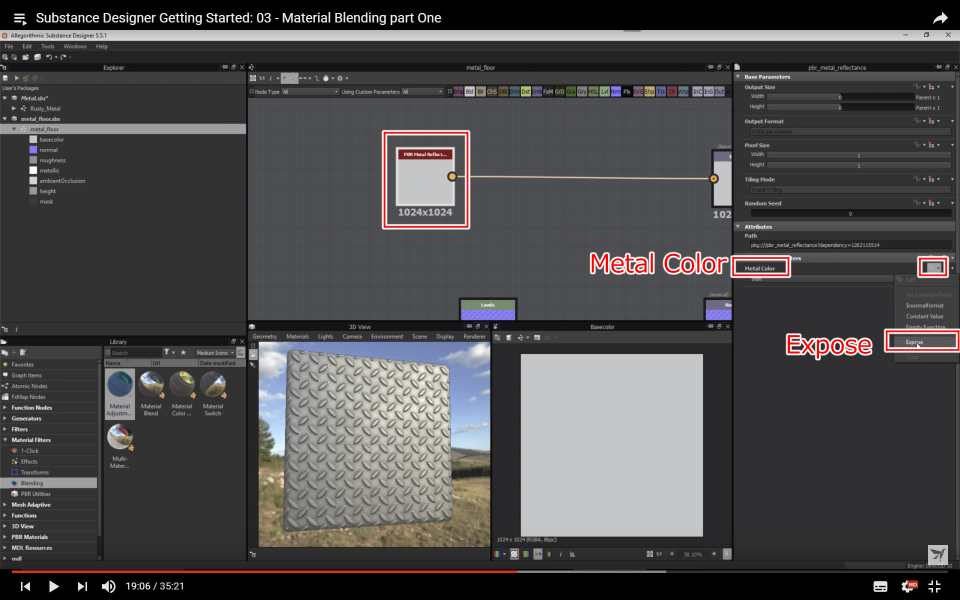Choose Constant Value in context menu
This screenshot has height=600, width=960.
pyautogui.click(x=924, y=316)
